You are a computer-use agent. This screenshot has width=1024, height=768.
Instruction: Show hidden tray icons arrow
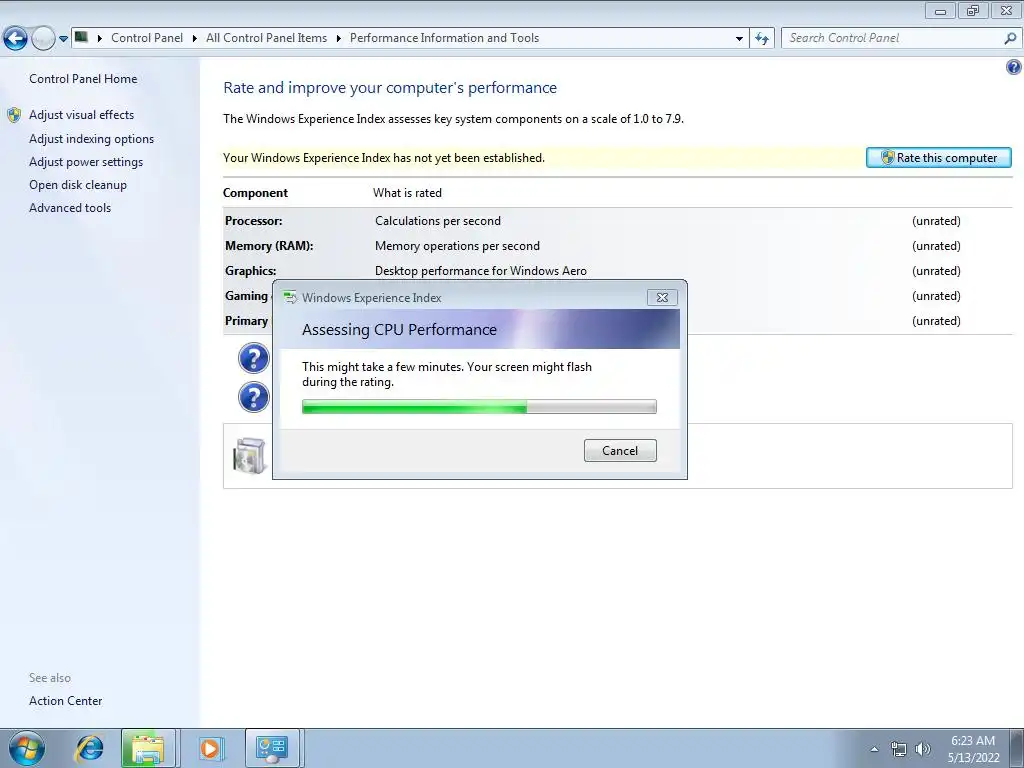[874, 749]
